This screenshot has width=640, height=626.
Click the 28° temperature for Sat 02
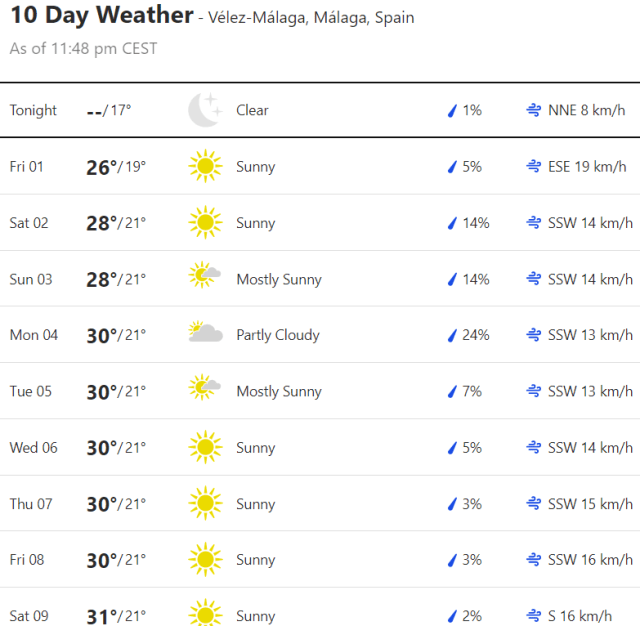(101, 223)
